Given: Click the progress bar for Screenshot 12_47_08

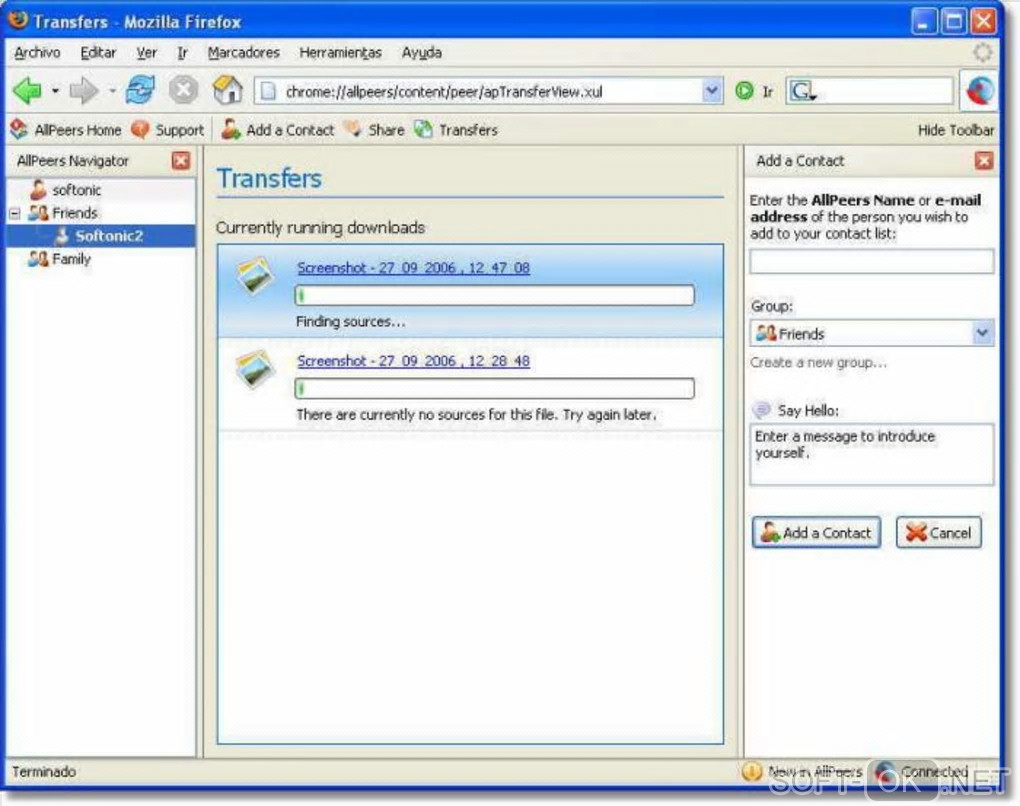Looking at the screenshot, I should pos(494,295).
